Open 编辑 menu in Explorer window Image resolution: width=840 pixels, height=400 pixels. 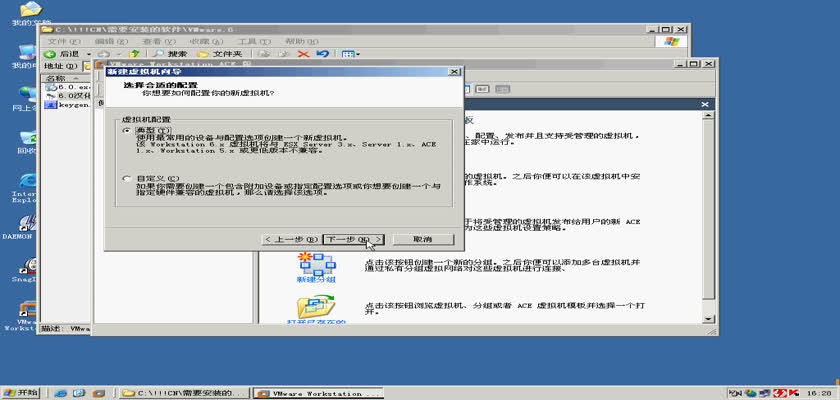(x=111, y=42)
